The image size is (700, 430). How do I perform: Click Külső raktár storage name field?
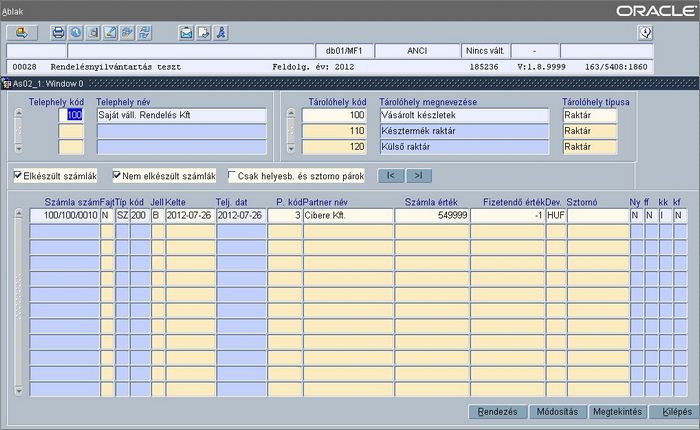(x=464, y=147)
